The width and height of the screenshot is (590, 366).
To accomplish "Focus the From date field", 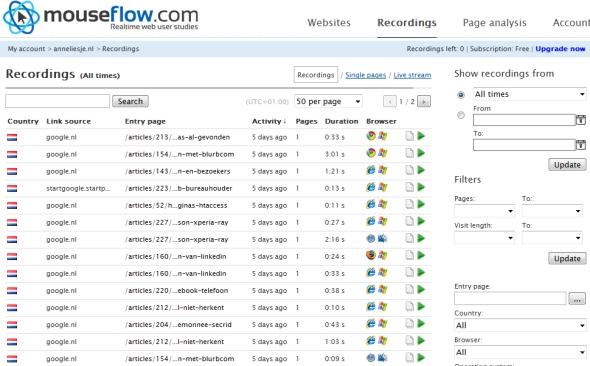I will [524, 120].
